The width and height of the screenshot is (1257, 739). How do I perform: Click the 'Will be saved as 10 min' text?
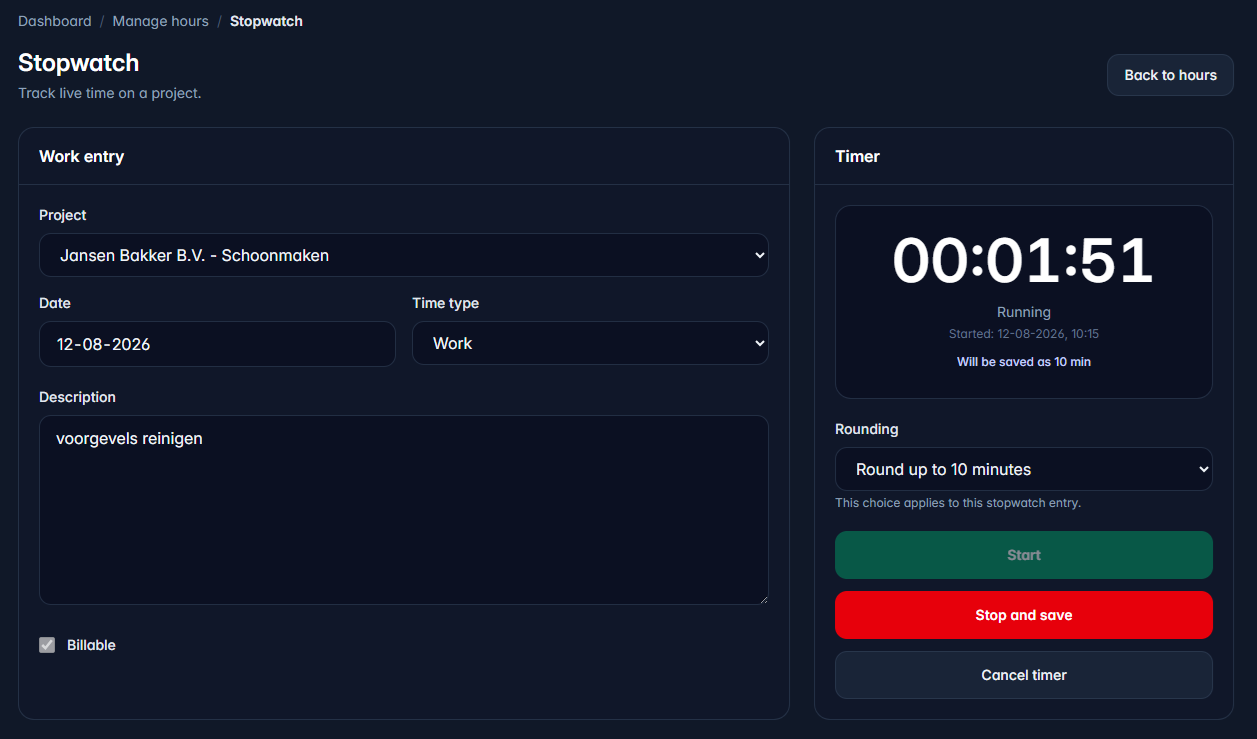(x=1023, y=362)
